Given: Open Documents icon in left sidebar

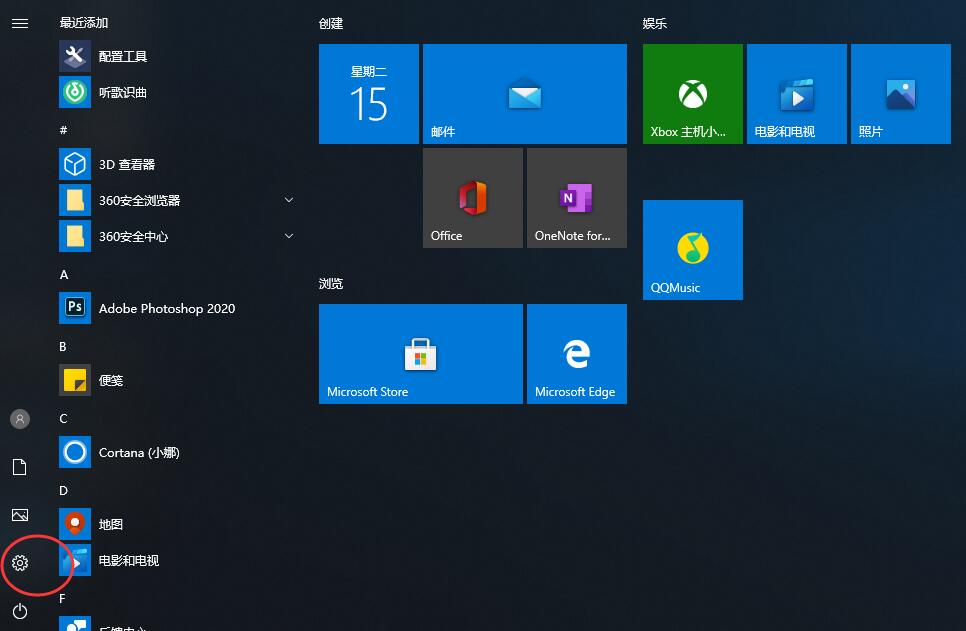Looking at the screenshot, I should tap(19, 467).
